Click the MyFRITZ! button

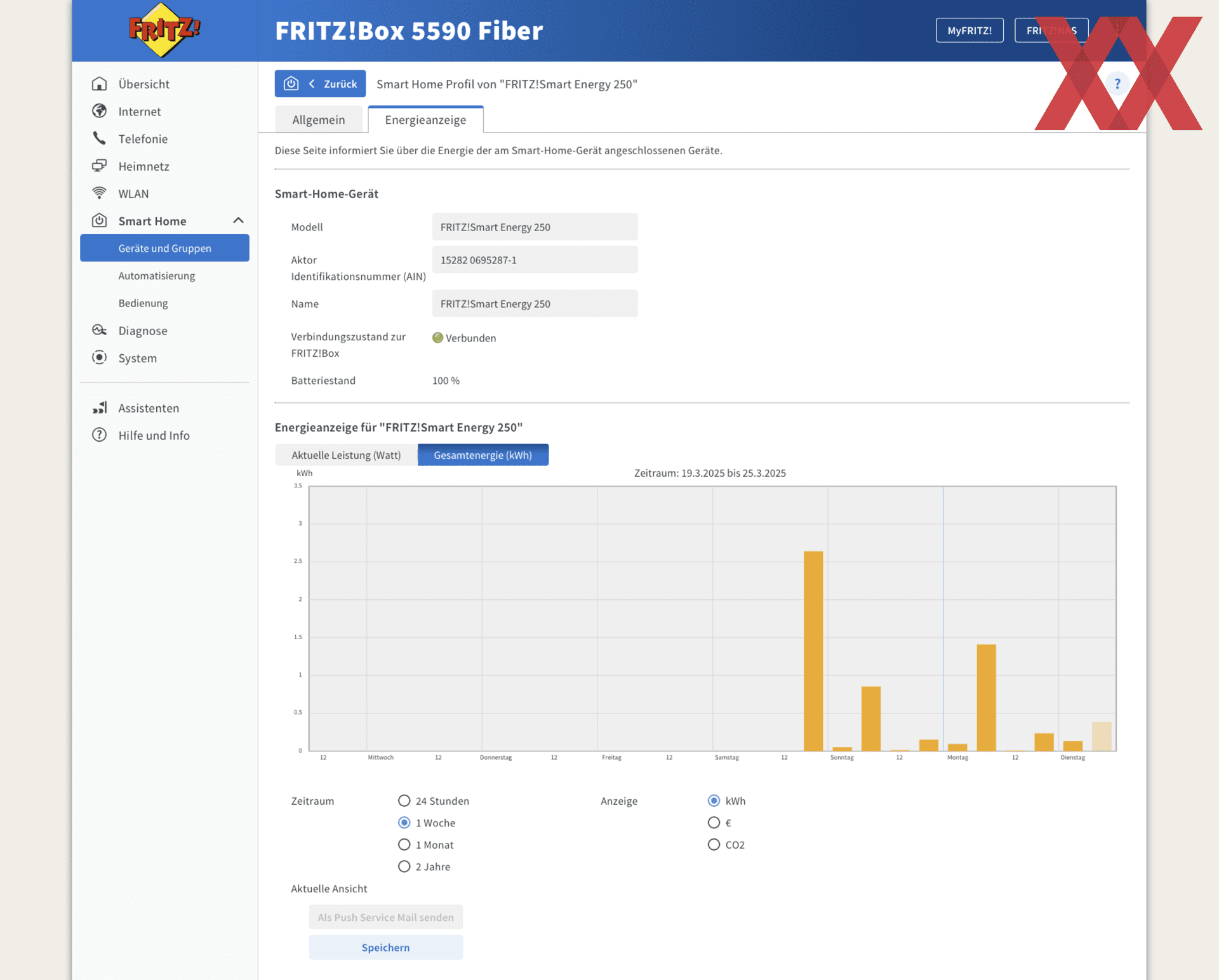click(x=969, y=30)
